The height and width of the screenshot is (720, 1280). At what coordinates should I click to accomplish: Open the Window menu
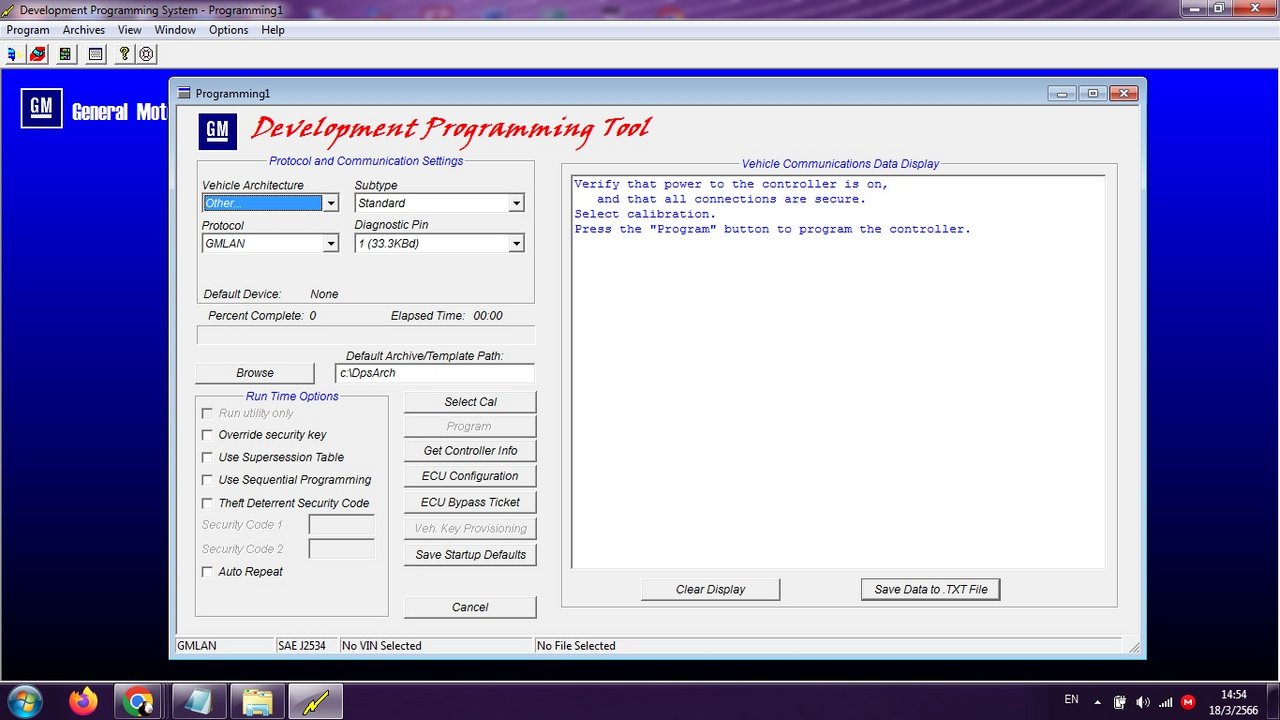[175, 30]
